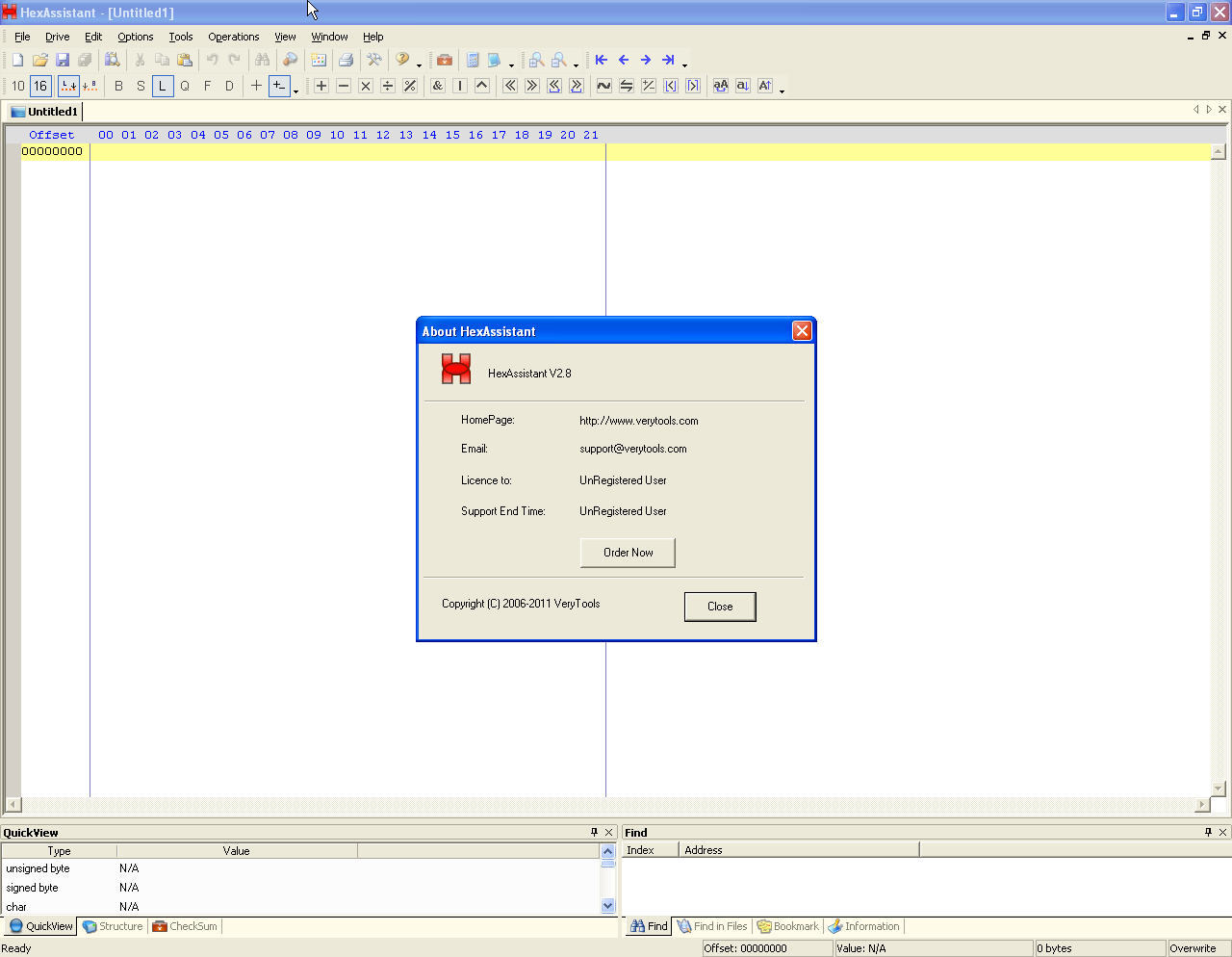Click QuickView list scroll-down arrow
Image resolution: width=1232 pixels, height=957 pixels.
(x=607, y=906)
